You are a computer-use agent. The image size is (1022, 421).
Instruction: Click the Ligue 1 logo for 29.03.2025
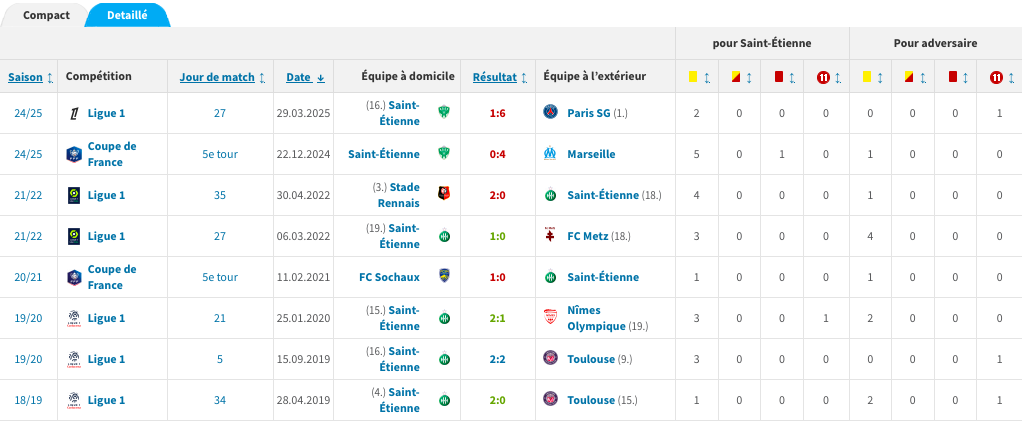coord(73,113)
